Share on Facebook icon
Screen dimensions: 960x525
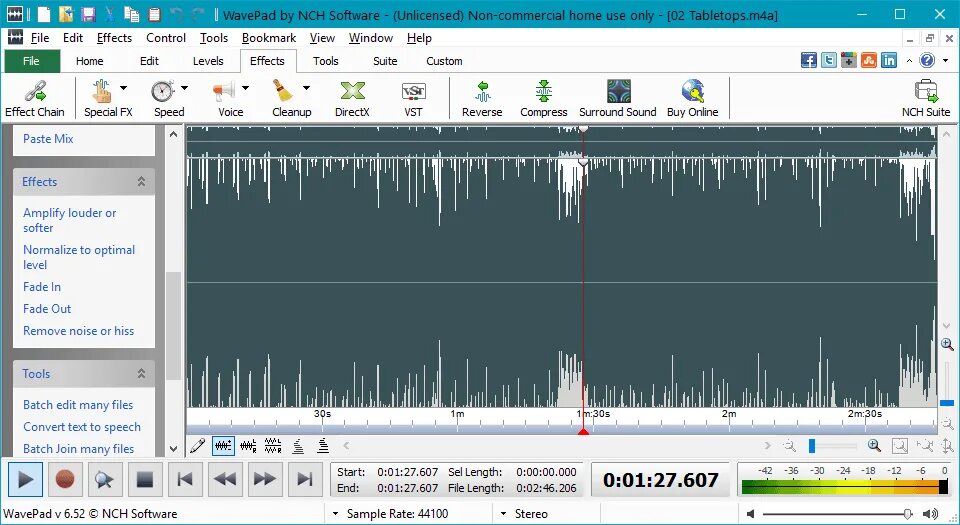coord(809,60)
